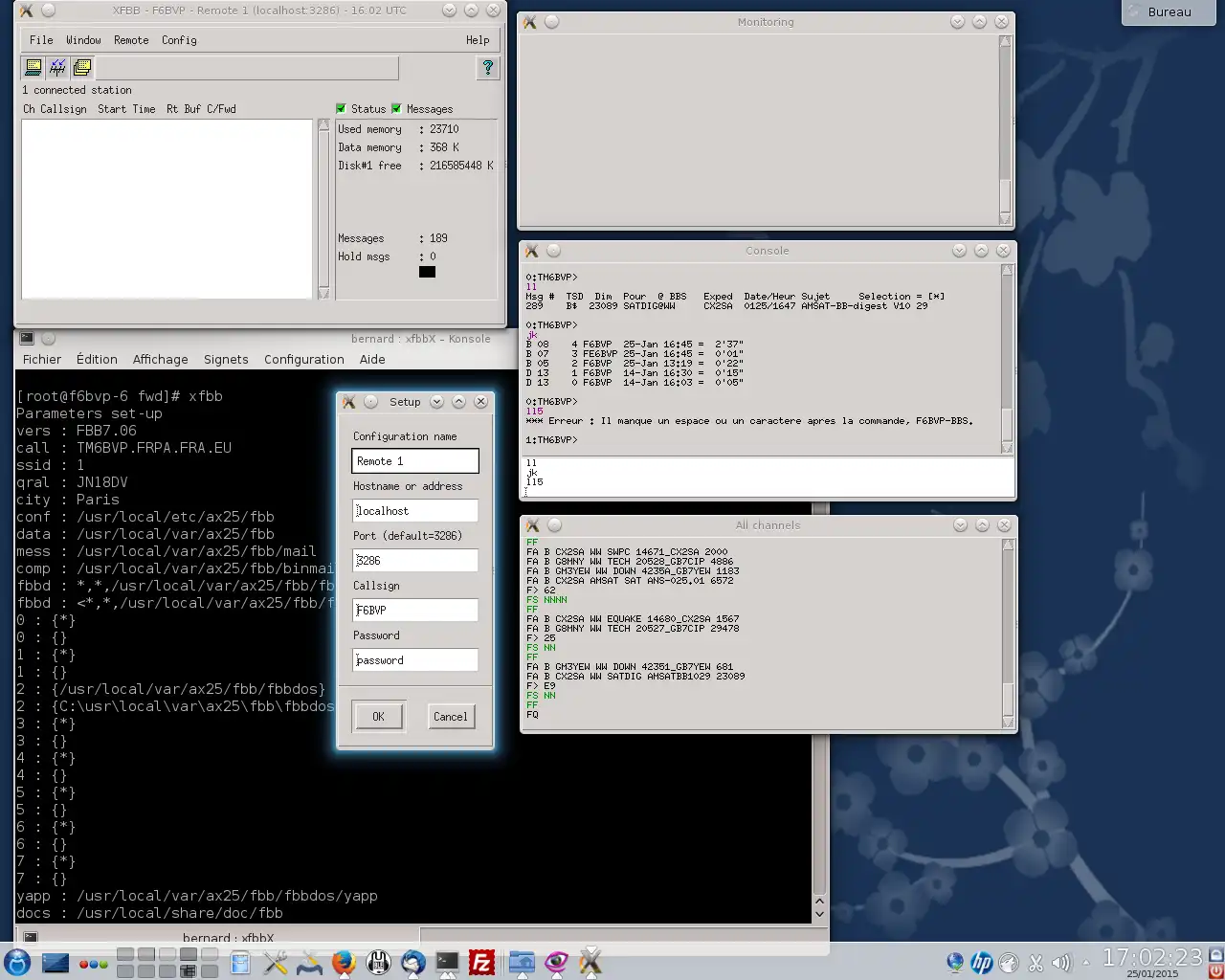Open Thunderbird mail from the taskbar
The width and height of the screenshot is (1225, 980).
click(413, 962)
